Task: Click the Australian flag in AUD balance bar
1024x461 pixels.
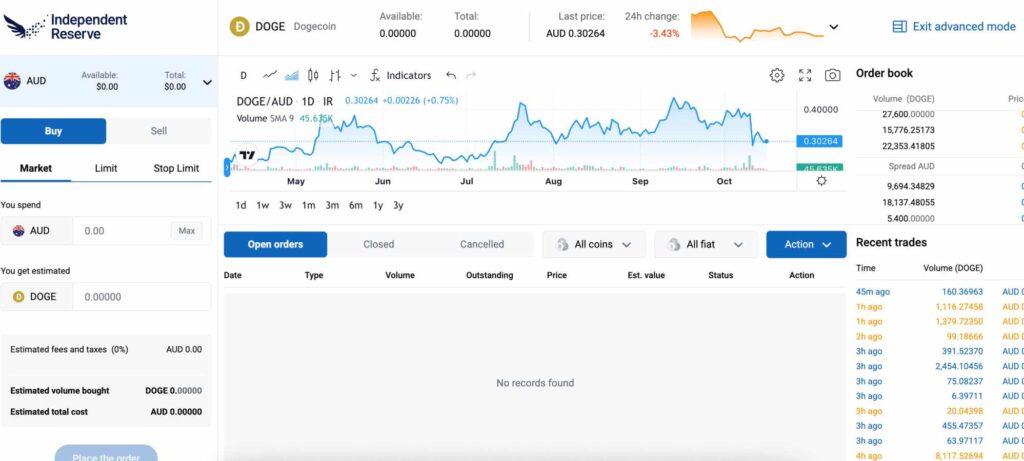Action: pyautogui.click(x=12, y=81)
